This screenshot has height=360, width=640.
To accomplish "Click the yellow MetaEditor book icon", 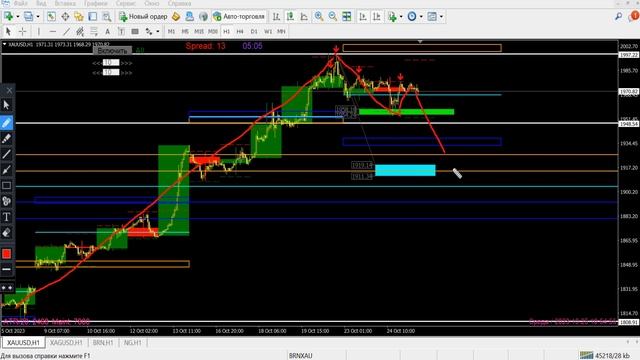I will click(x=176, y=16).
